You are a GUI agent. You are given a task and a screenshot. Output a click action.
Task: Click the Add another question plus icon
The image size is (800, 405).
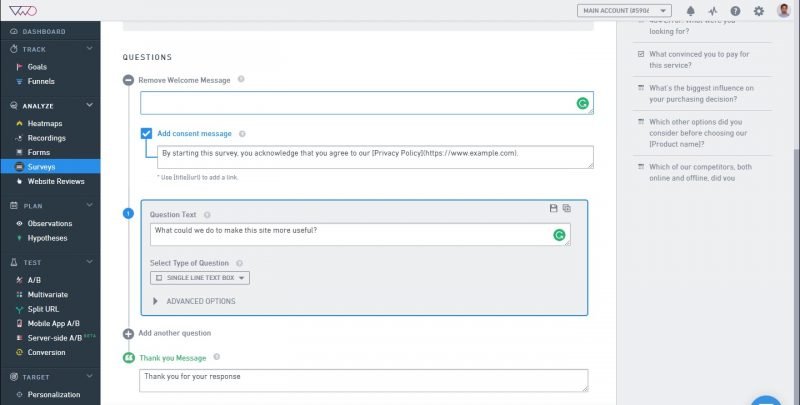coord(128,334)
